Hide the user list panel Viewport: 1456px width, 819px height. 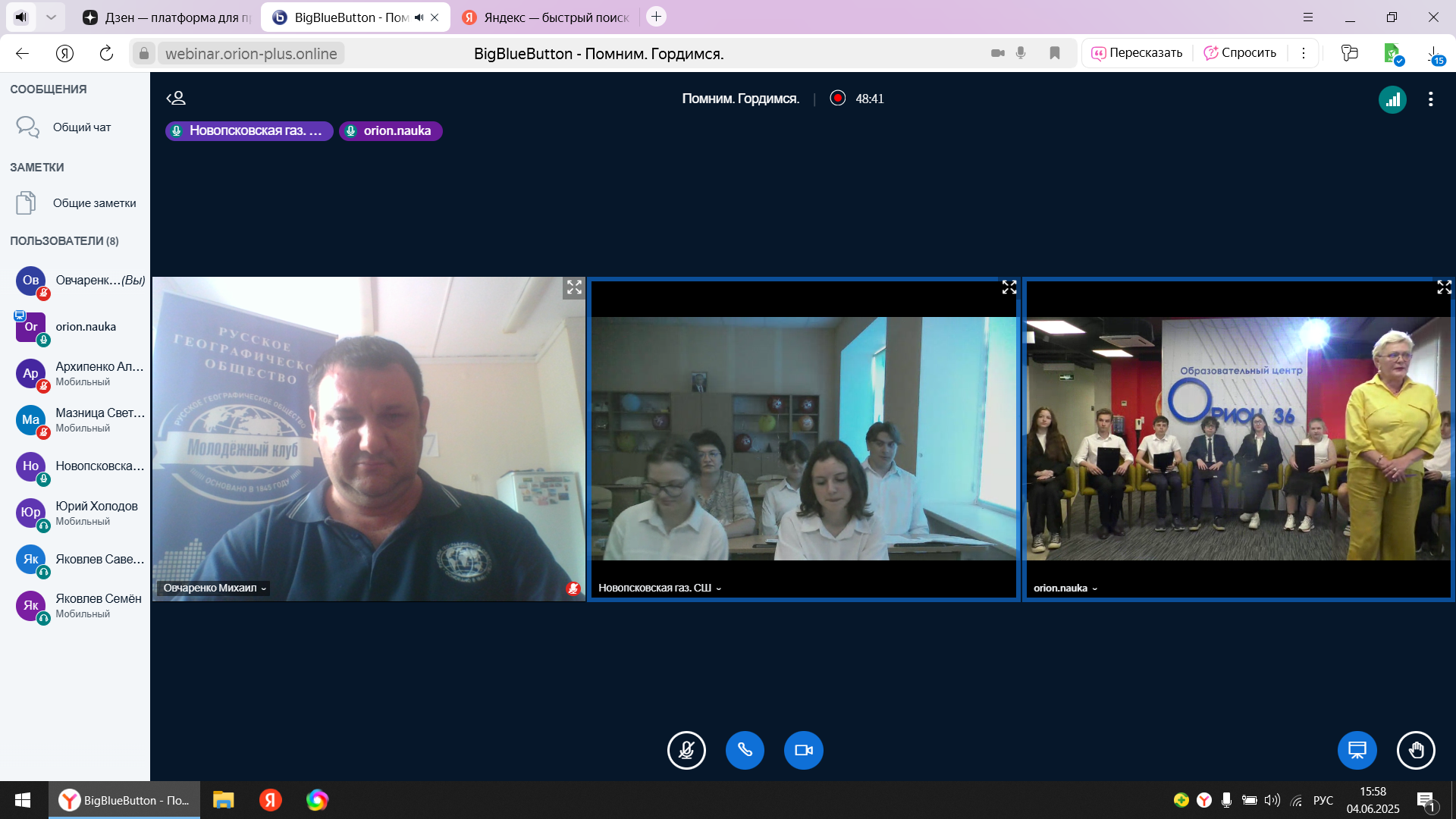click(x=176, y=99)
